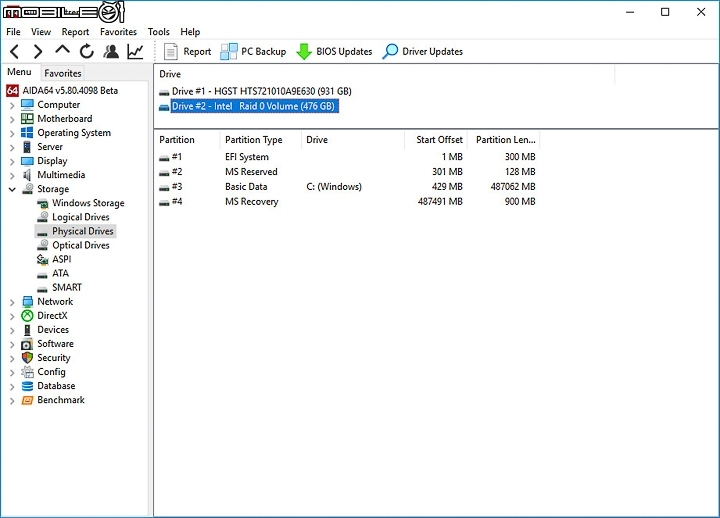Click the green BIOS Updates arrow icon
Screen dimensions: 720x518
pos(304,51)
